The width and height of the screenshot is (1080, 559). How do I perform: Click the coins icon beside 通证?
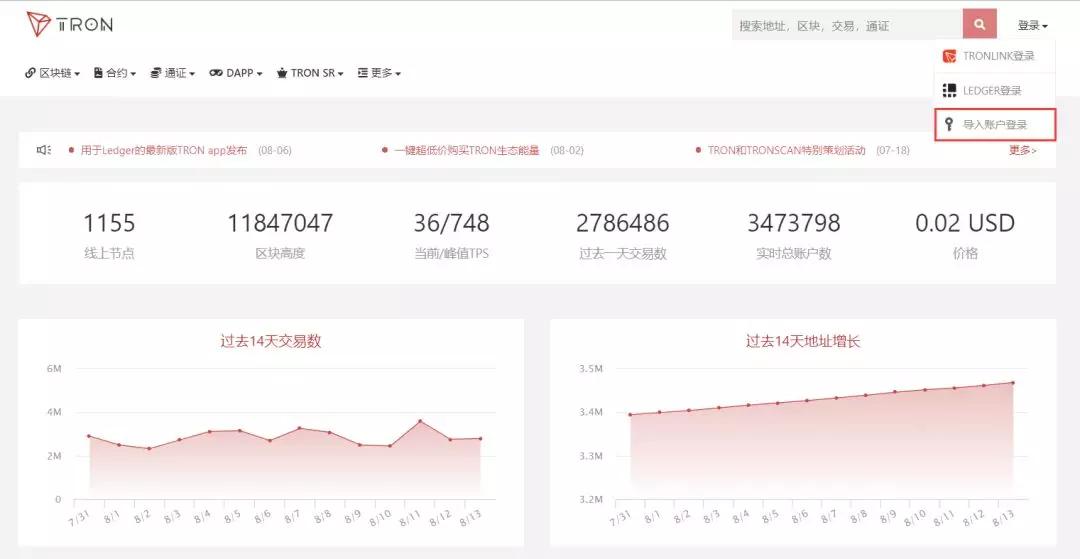[x=156, y=73]
